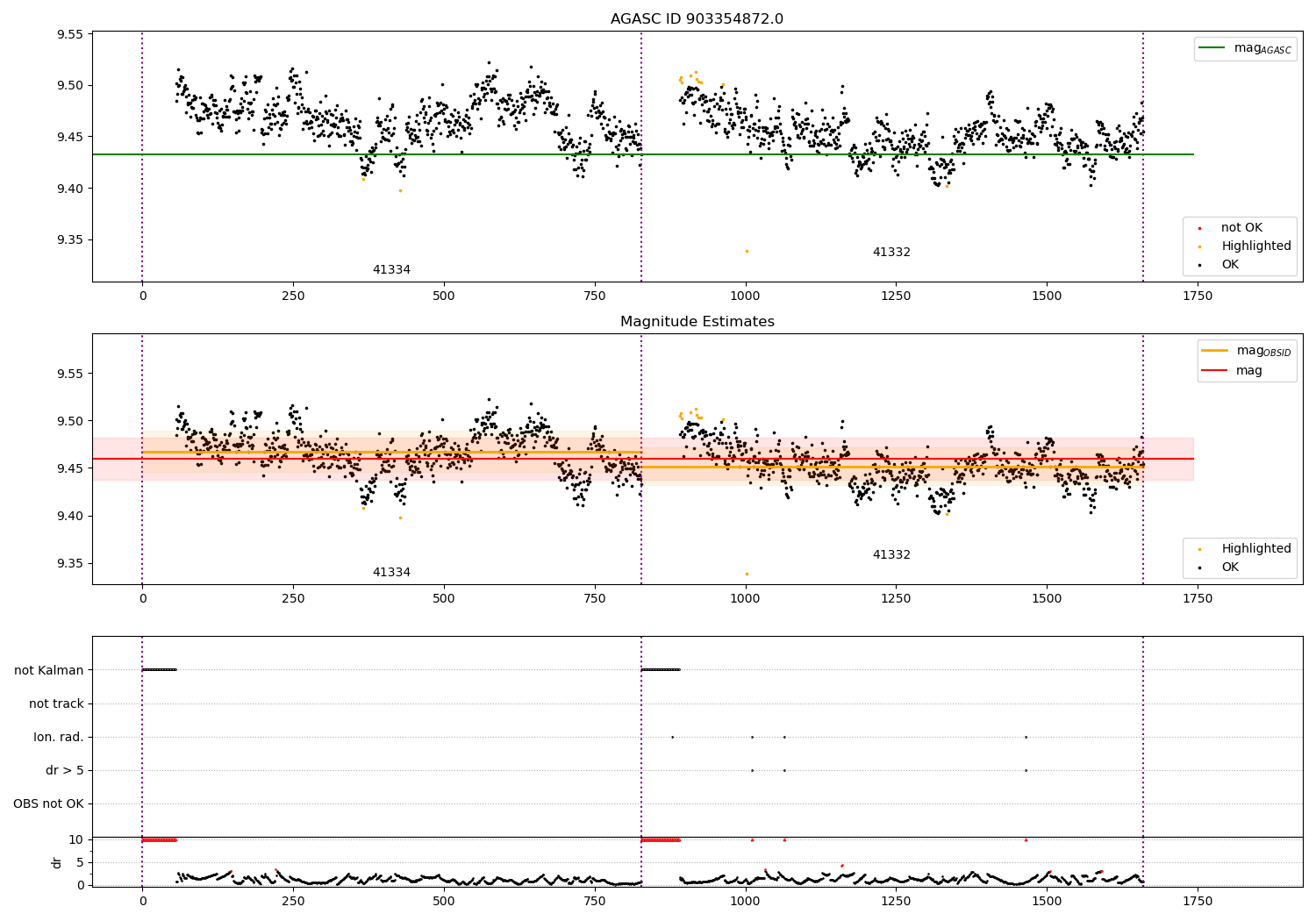The width and height of the screenshot is (1316, 921).
Task: Click the 'not Kalman' axis label
Action: (x=49, y=670)
